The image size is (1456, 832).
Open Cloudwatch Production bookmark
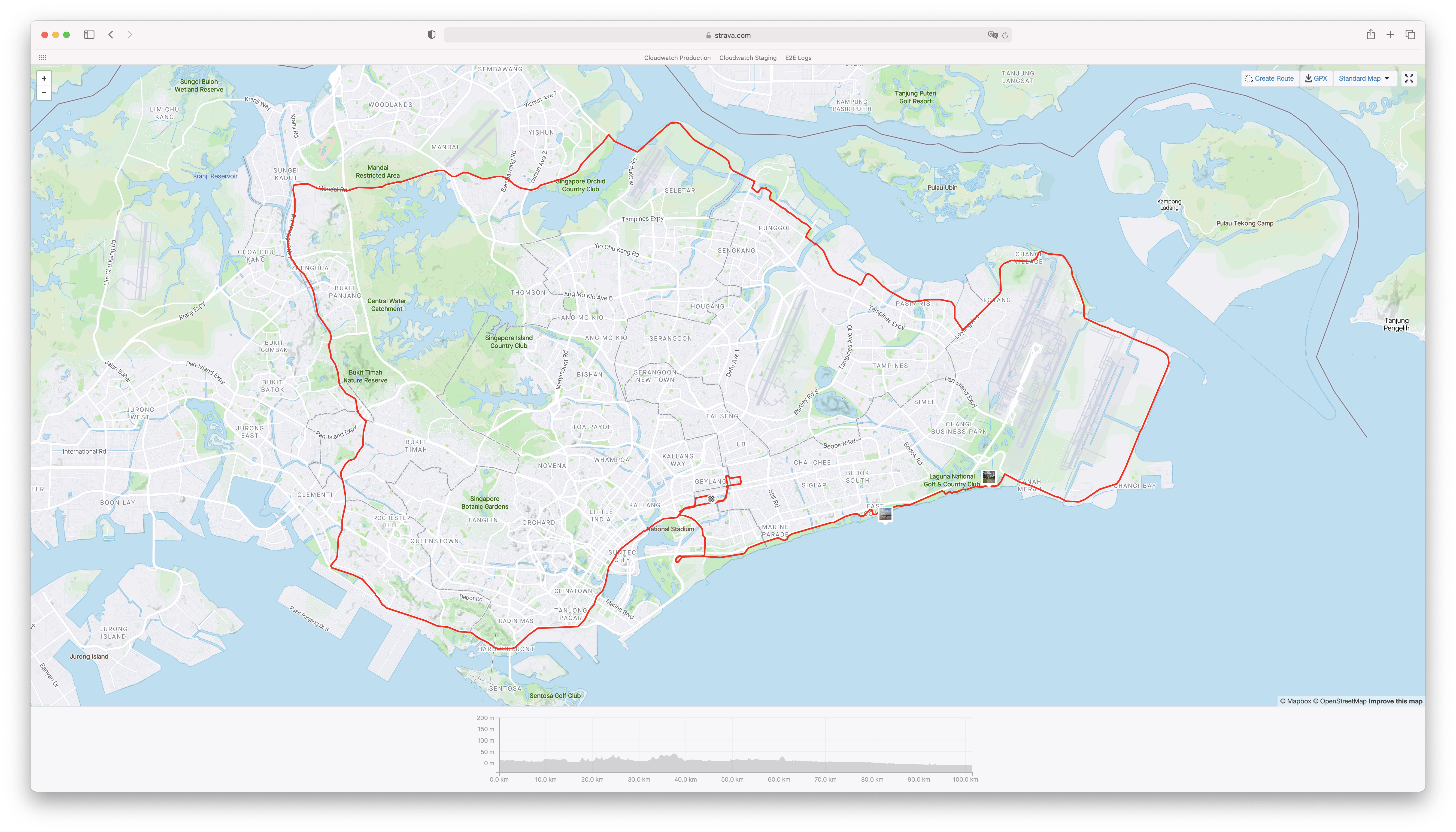[x=677, y=58]
